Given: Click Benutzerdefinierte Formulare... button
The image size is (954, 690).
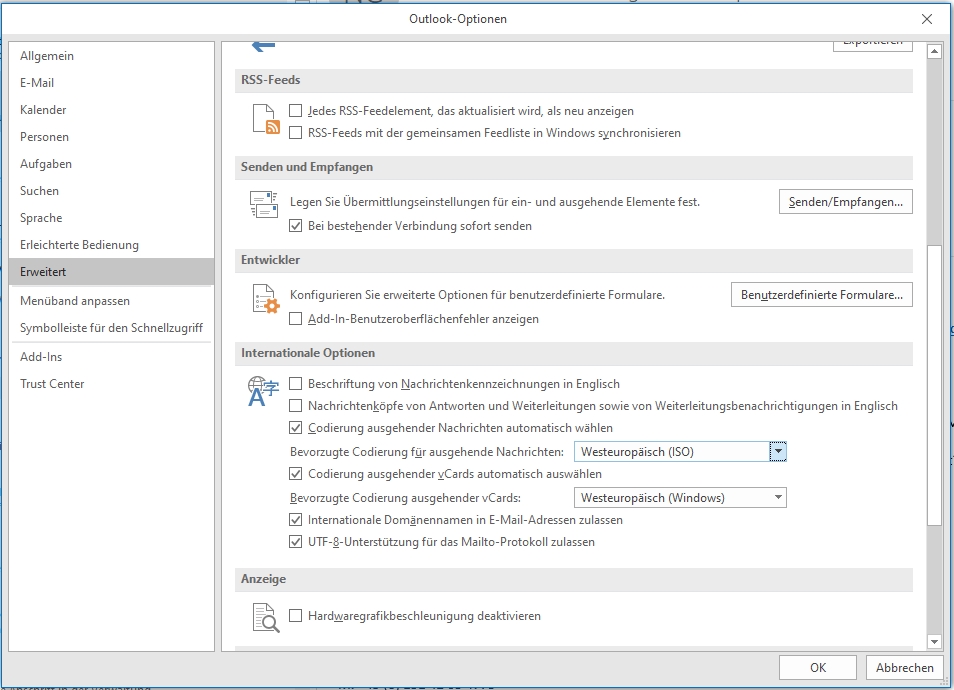Looking at the screenshot, I should coord(822,295).
